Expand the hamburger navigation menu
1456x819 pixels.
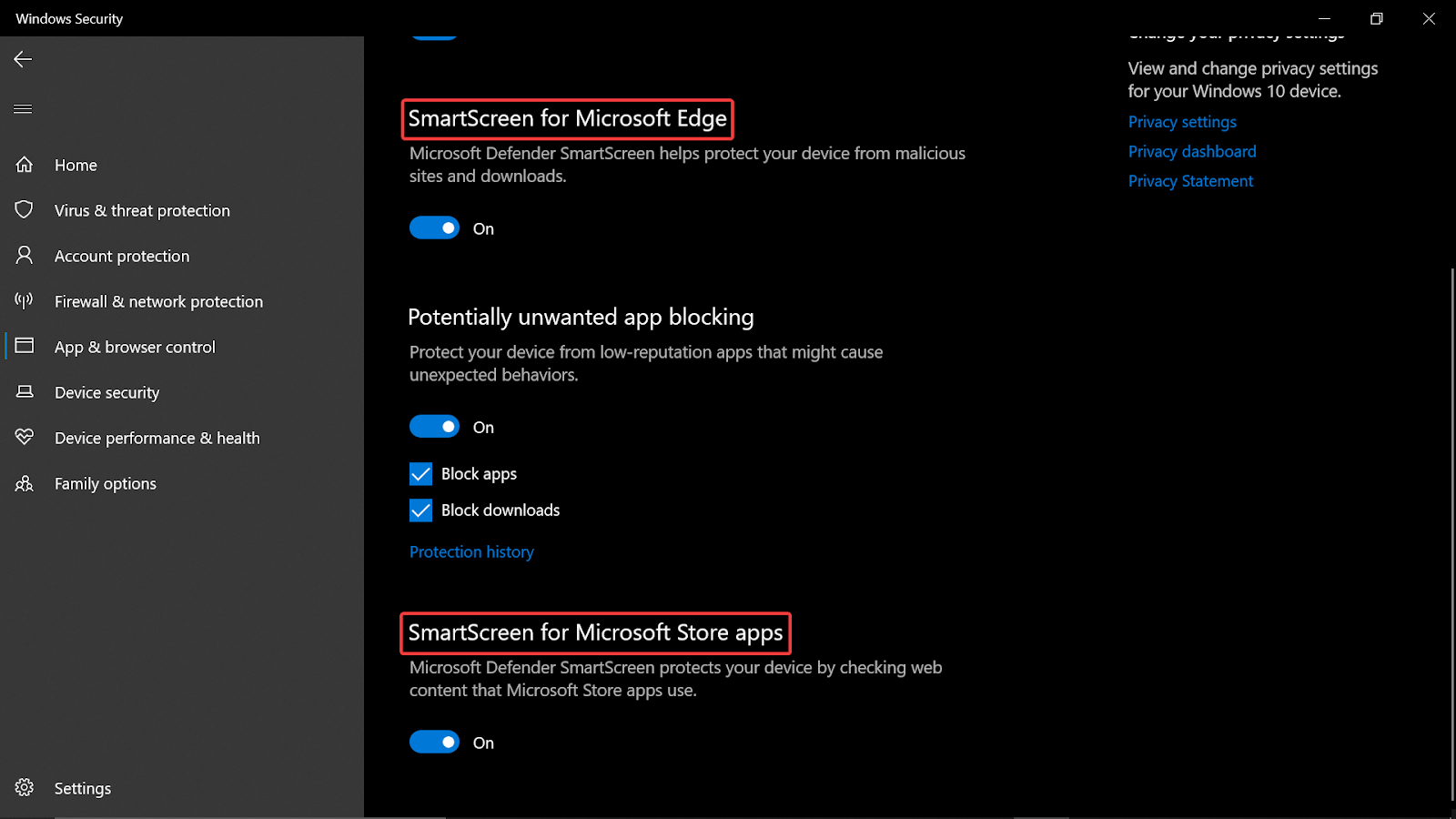click(x=23, y=109)
